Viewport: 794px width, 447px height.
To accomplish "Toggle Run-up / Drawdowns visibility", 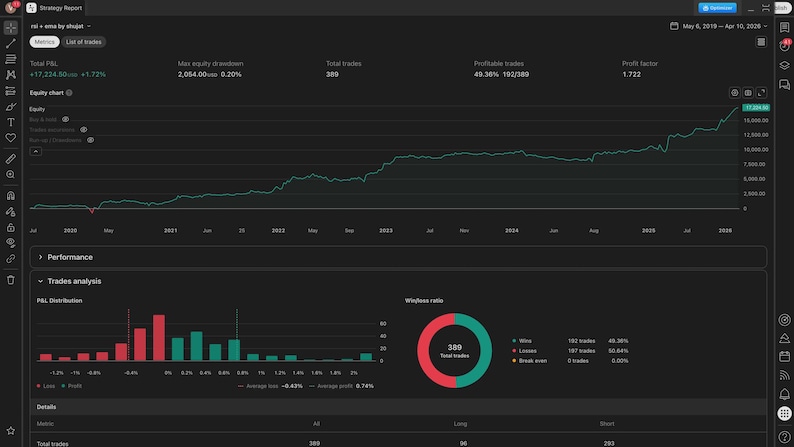I will pos(90,140).
